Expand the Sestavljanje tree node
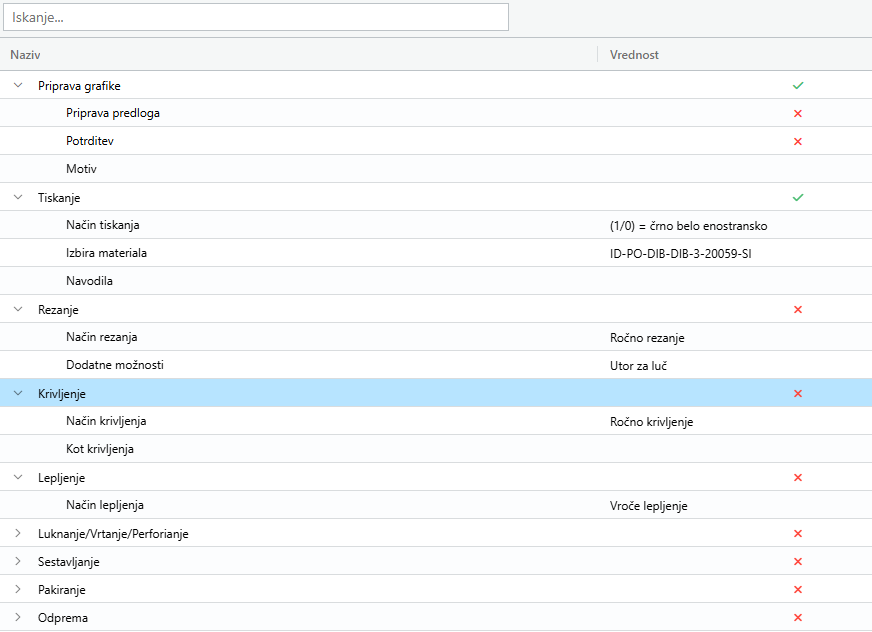The height and width of the screenshot is (632, 872). (17, 562)
